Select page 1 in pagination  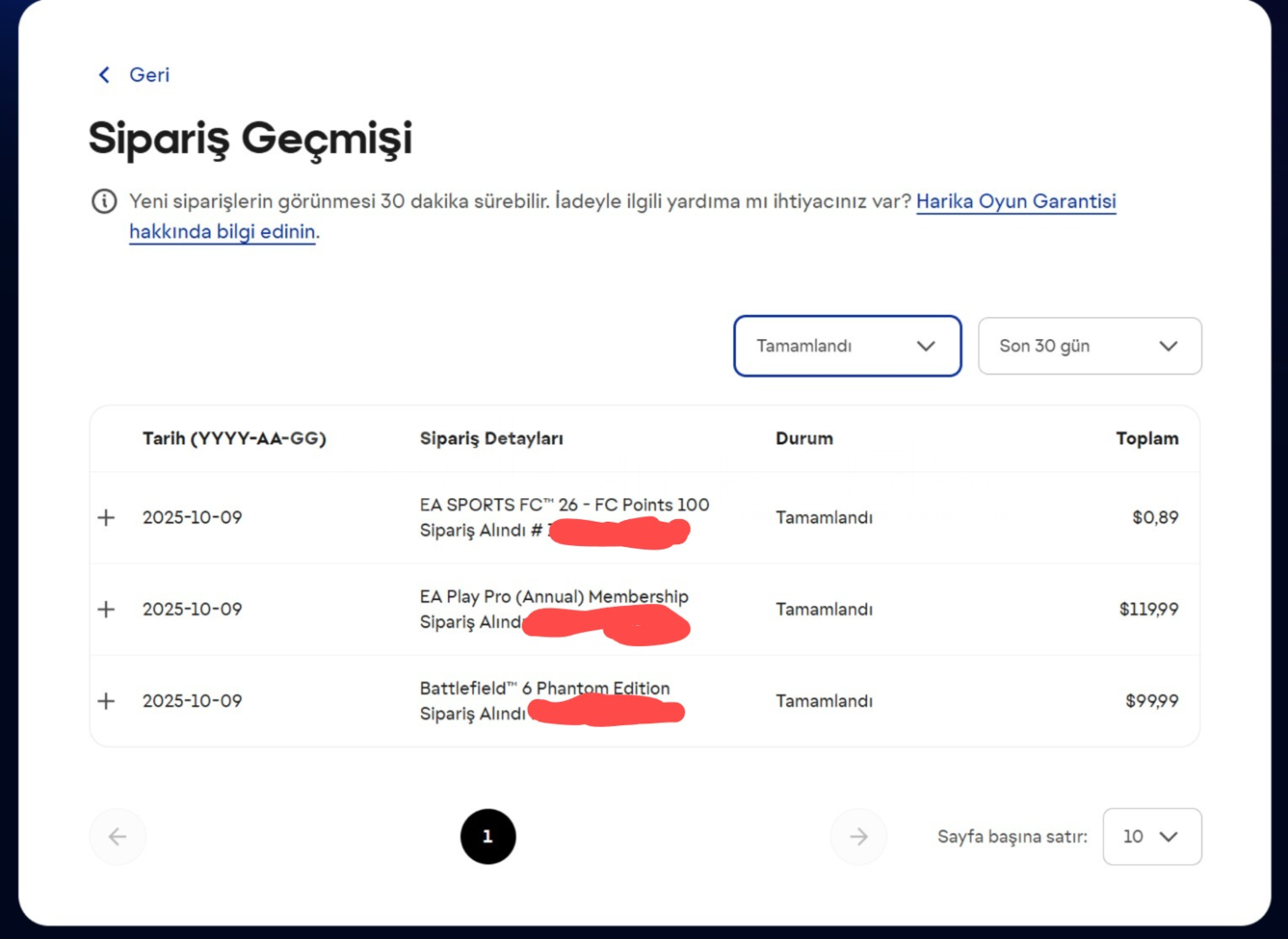tap(488, 836)
